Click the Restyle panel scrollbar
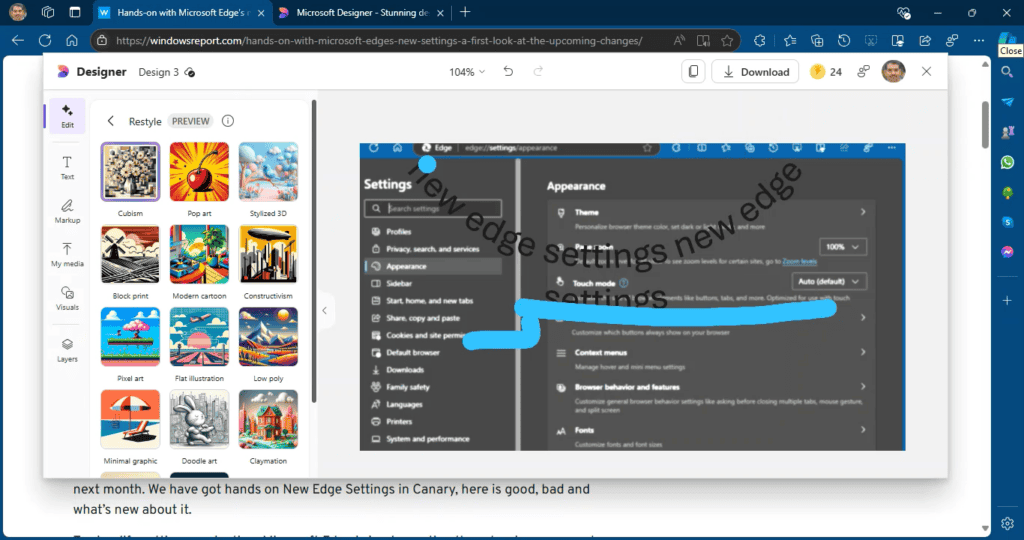 tap(313, 251)
